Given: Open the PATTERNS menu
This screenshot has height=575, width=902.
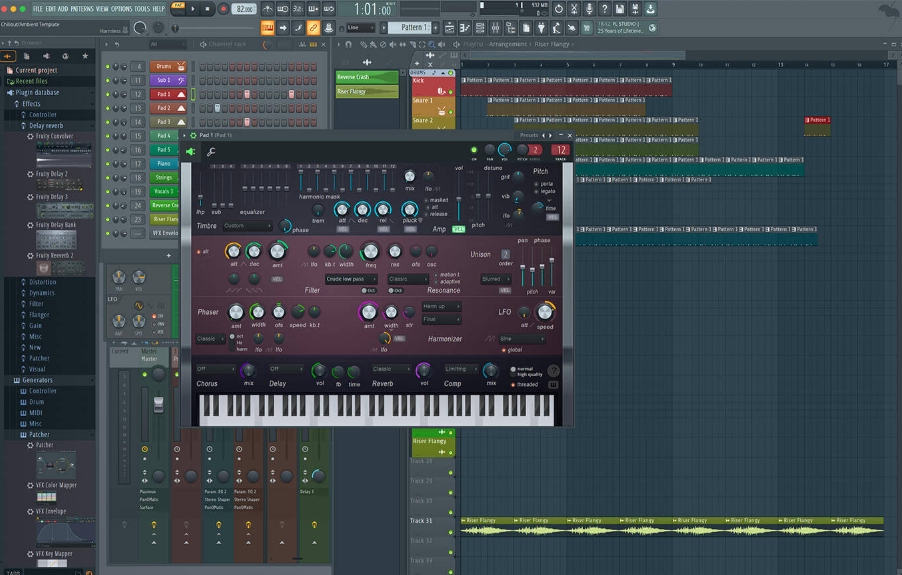Looking at the screenshot, I should click(82, 9).
